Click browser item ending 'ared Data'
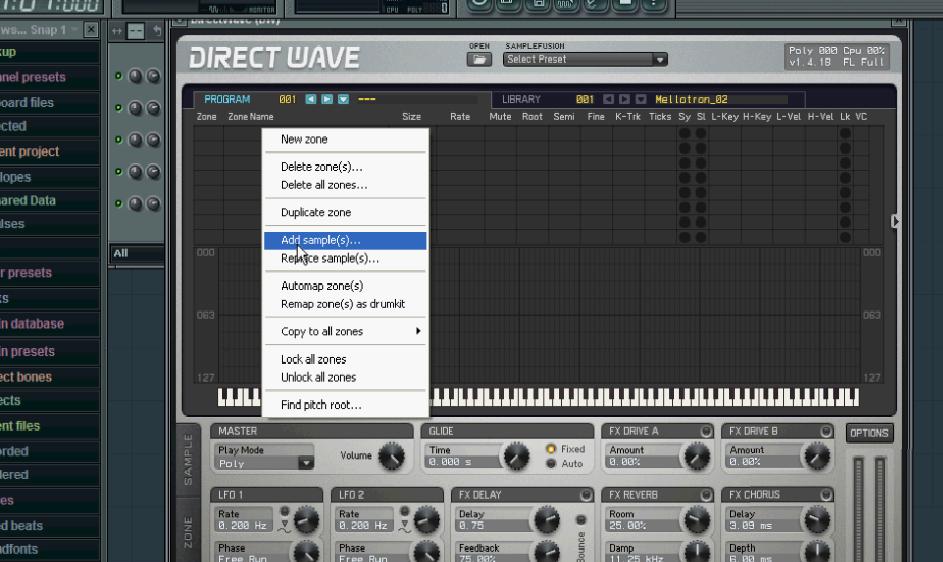 [x=28, y=200]
